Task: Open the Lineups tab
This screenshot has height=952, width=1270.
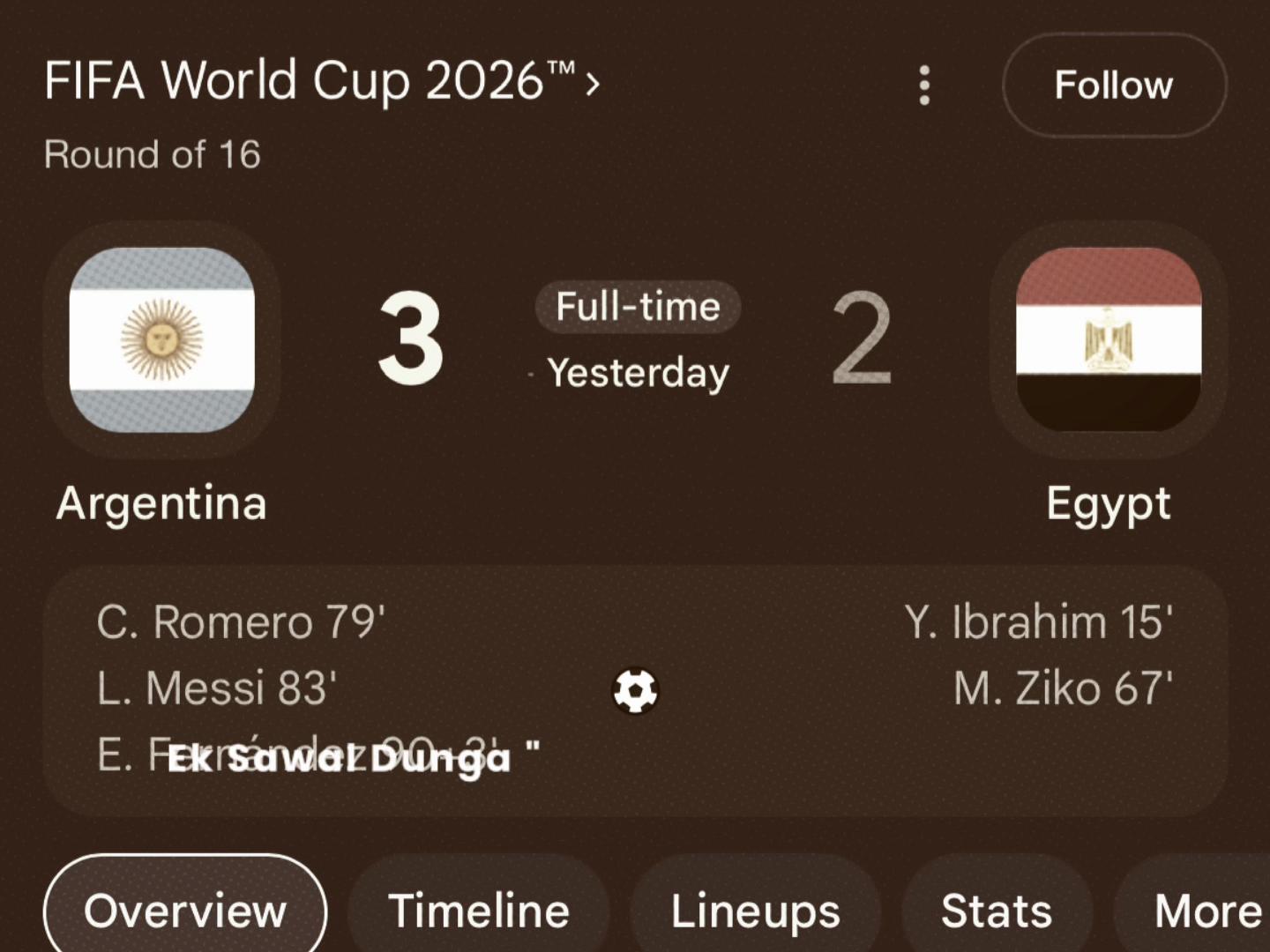Action: 756,910
